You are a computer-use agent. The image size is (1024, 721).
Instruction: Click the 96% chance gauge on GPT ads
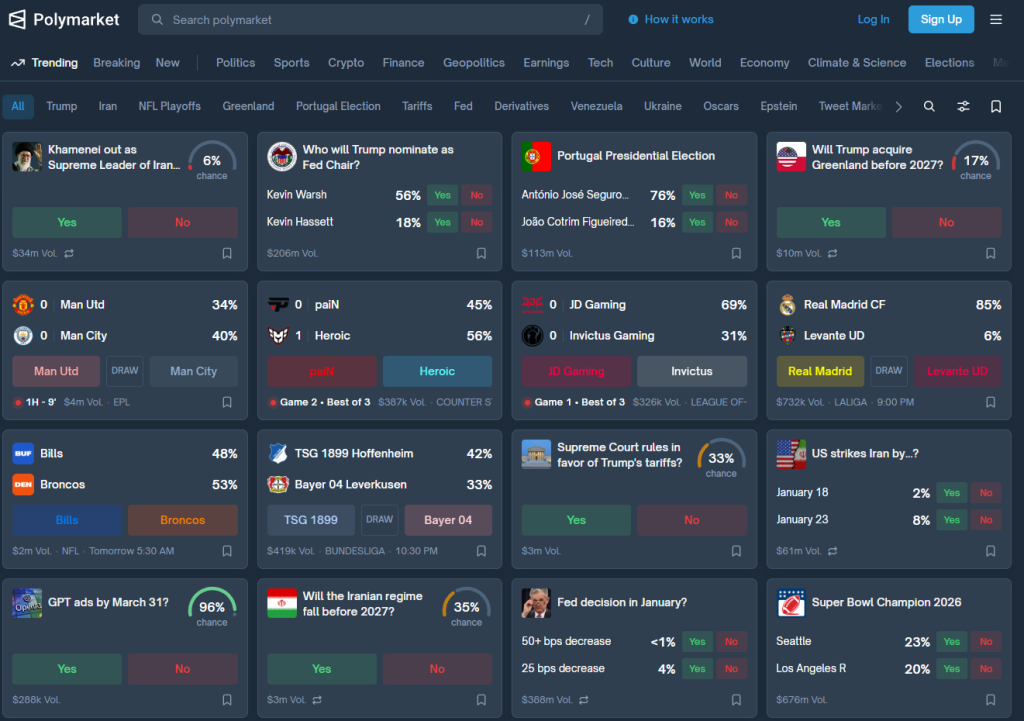tap(212, 606)
